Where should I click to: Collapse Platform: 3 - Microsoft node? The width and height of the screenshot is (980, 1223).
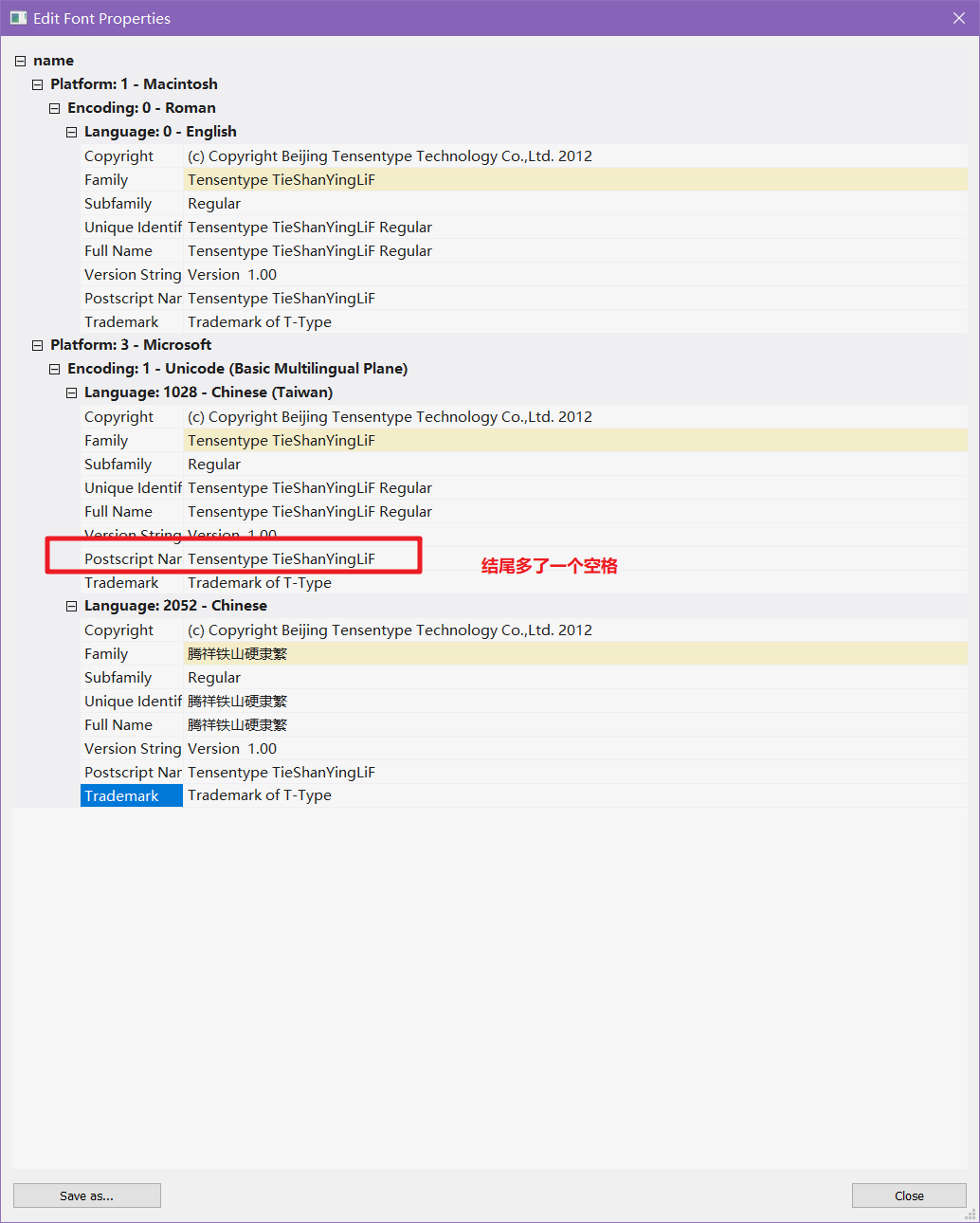coord(37,345)
